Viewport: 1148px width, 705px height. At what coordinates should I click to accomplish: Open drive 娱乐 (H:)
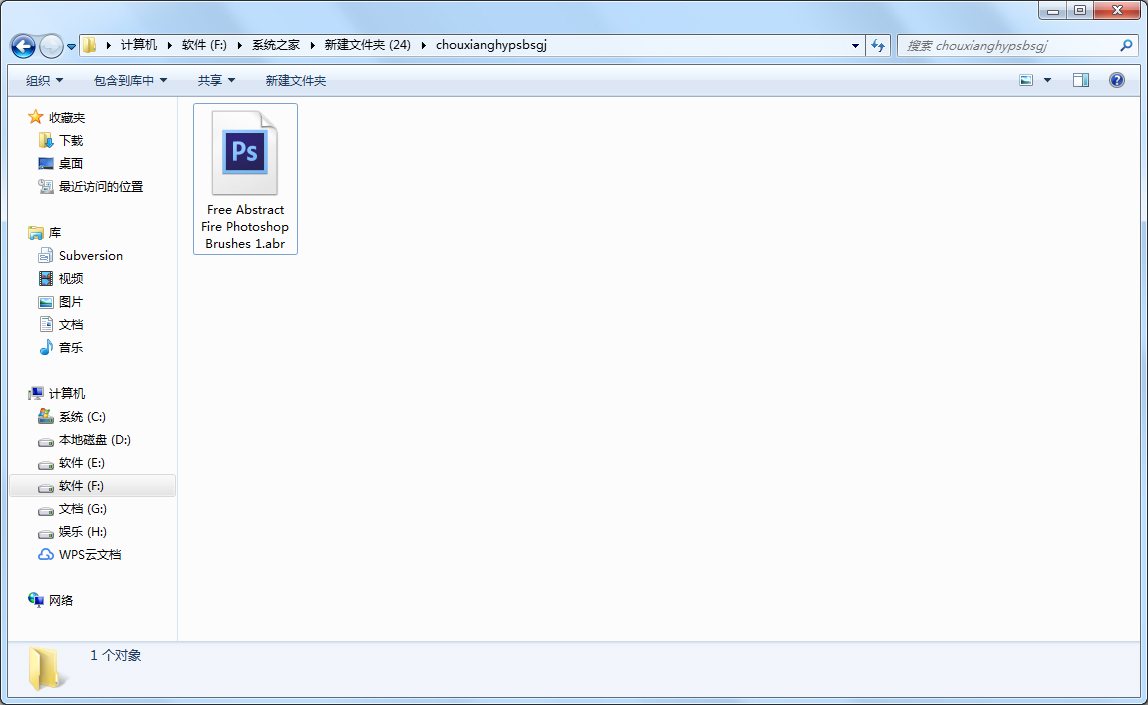[x=83, y=531]
